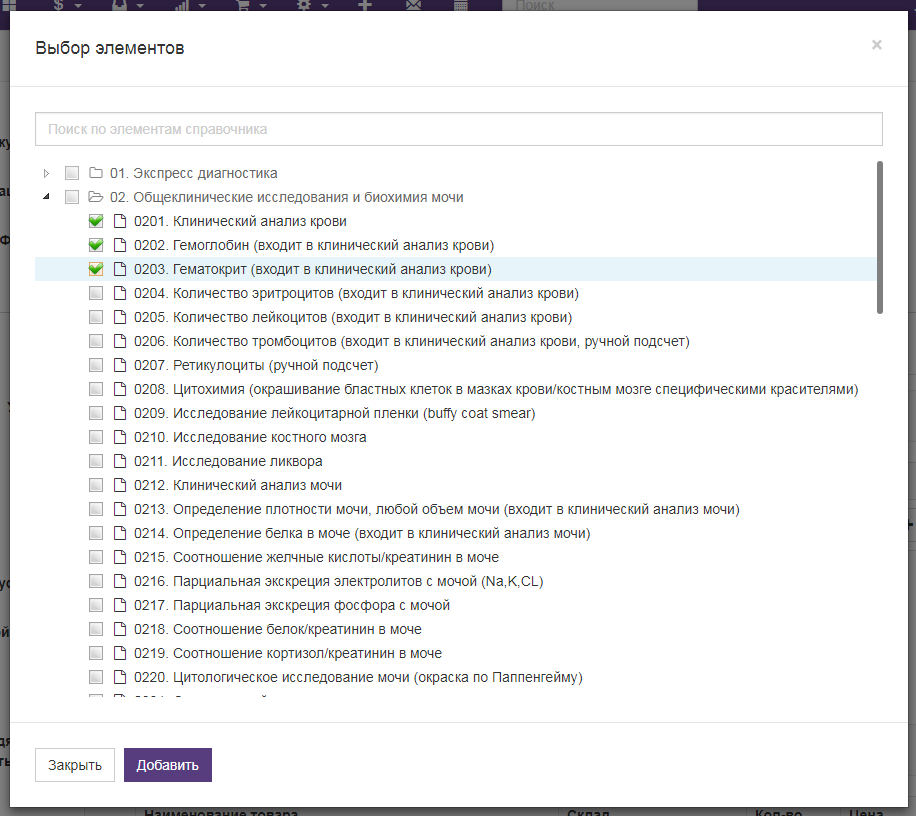Uncheck the 0203. Гематокрит checkbox

[x=96, y=269]
